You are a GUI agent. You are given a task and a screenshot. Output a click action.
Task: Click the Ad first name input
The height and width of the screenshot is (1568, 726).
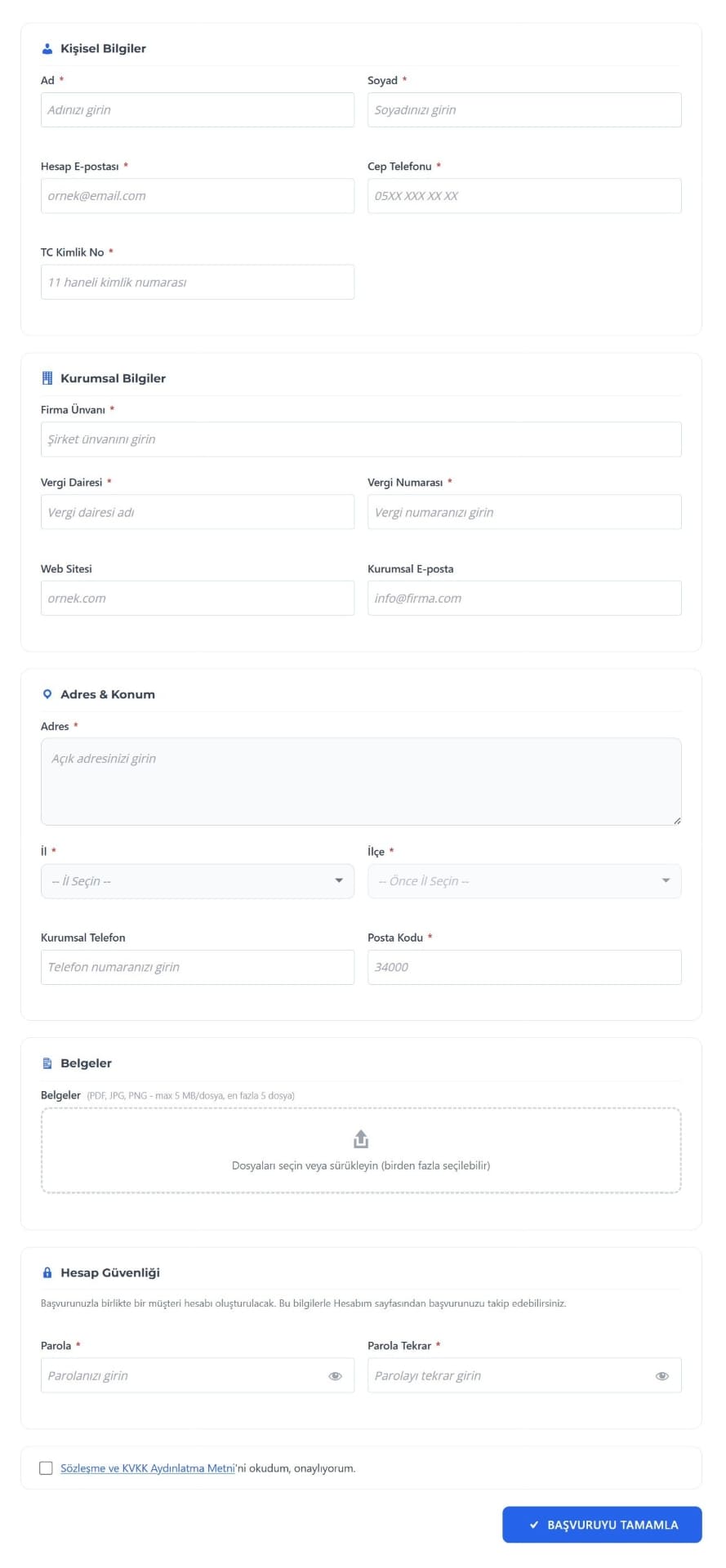198,110
